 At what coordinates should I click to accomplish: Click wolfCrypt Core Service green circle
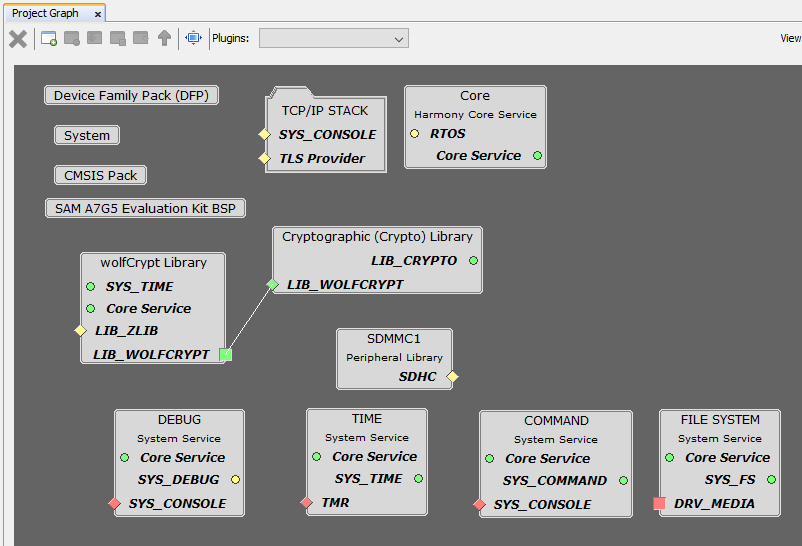(x=91, y=309)
